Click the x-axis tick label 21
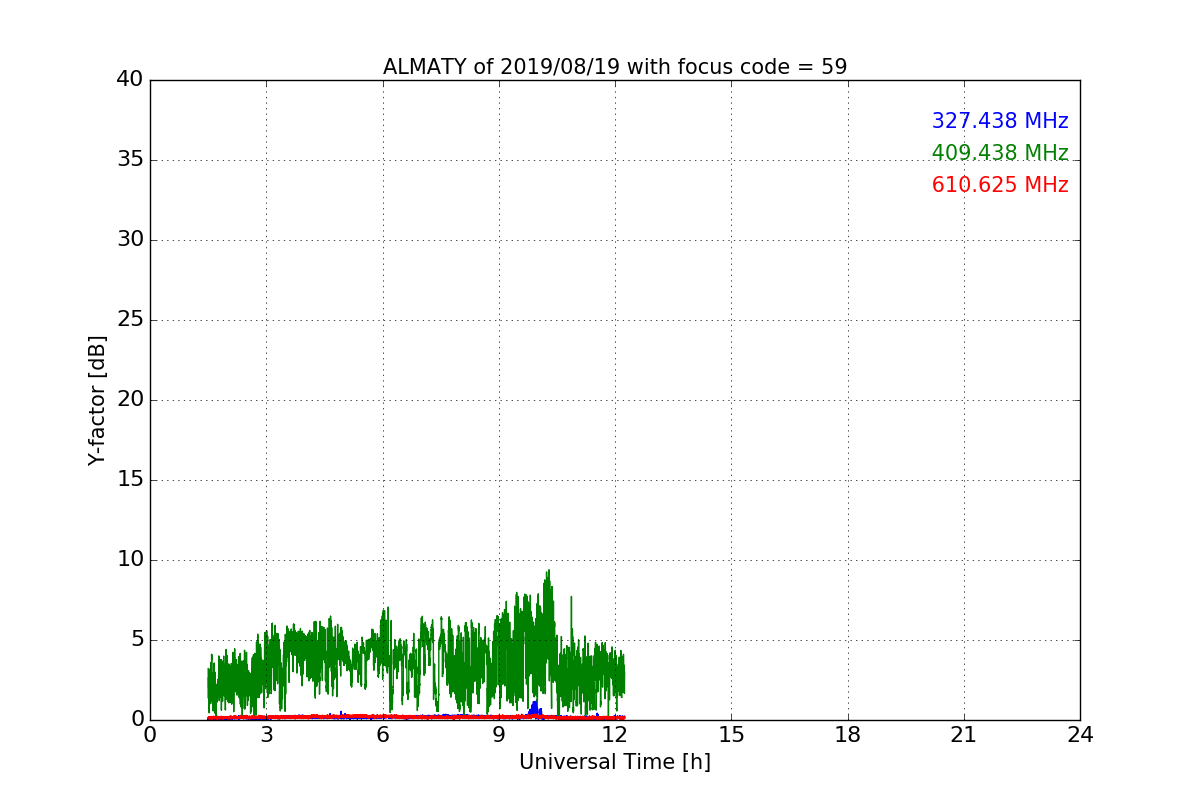The height and width of the screenshot is (800, 1200). point(964,735)
